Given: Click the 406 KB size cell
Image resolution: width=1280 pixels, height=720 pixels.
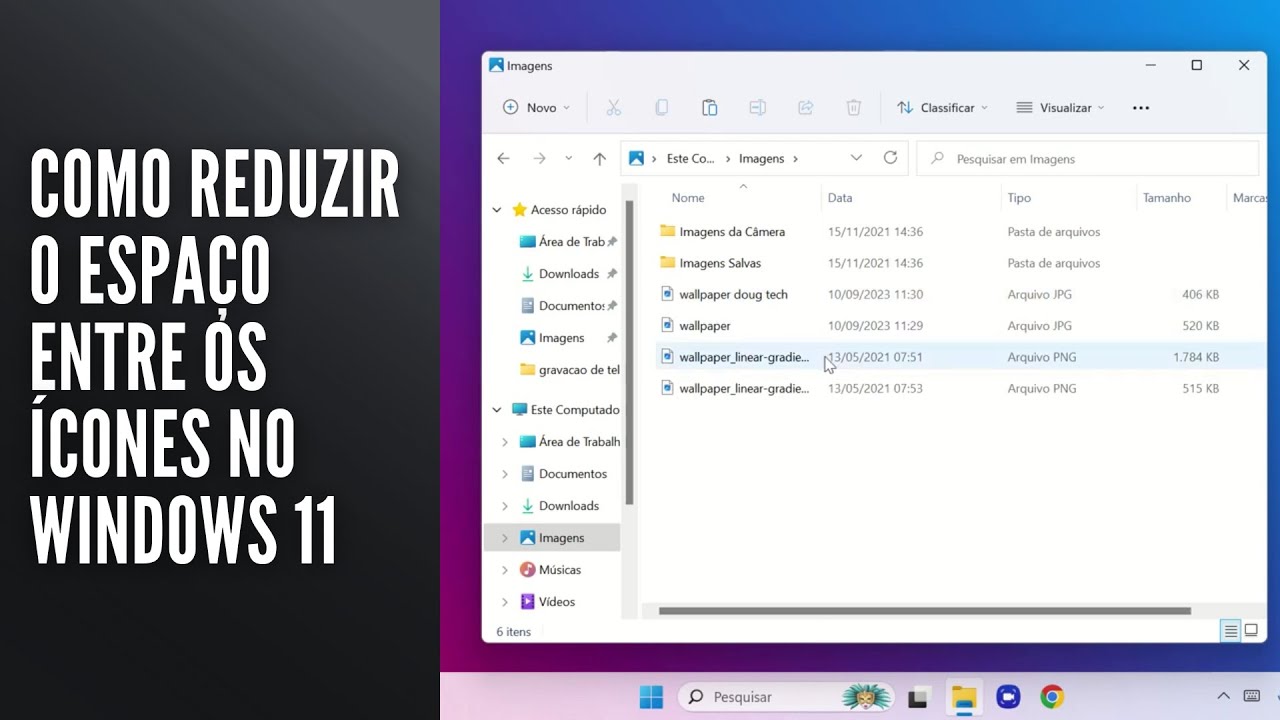Looking at the screenshot, I should click(1200, 295).
